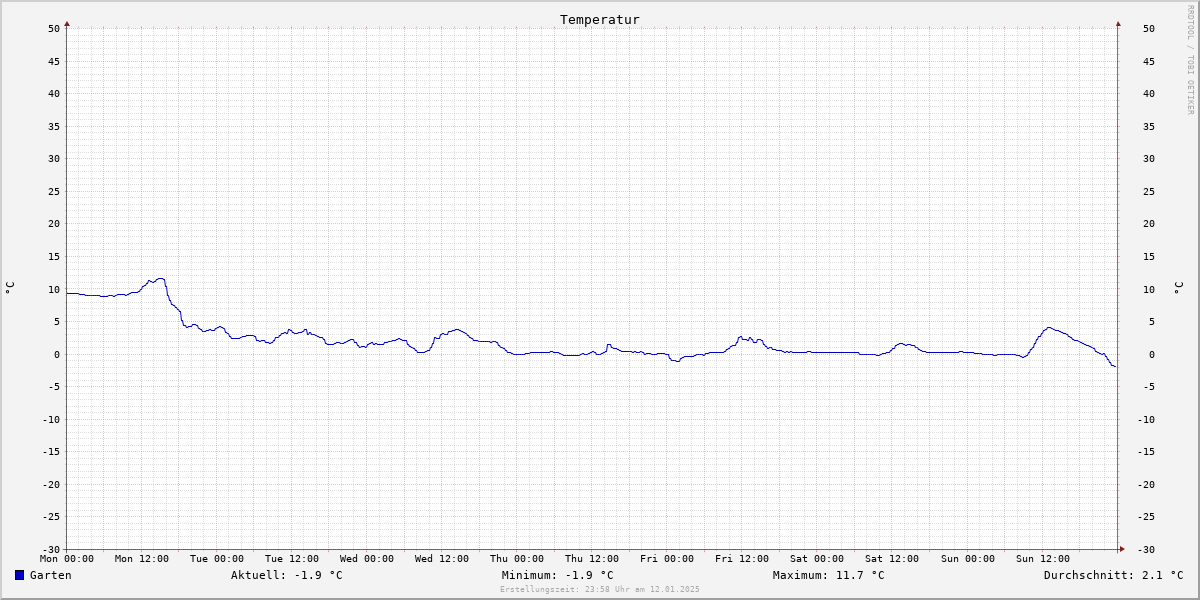Click the °C unit label beside right axis

pos(1178,288)
